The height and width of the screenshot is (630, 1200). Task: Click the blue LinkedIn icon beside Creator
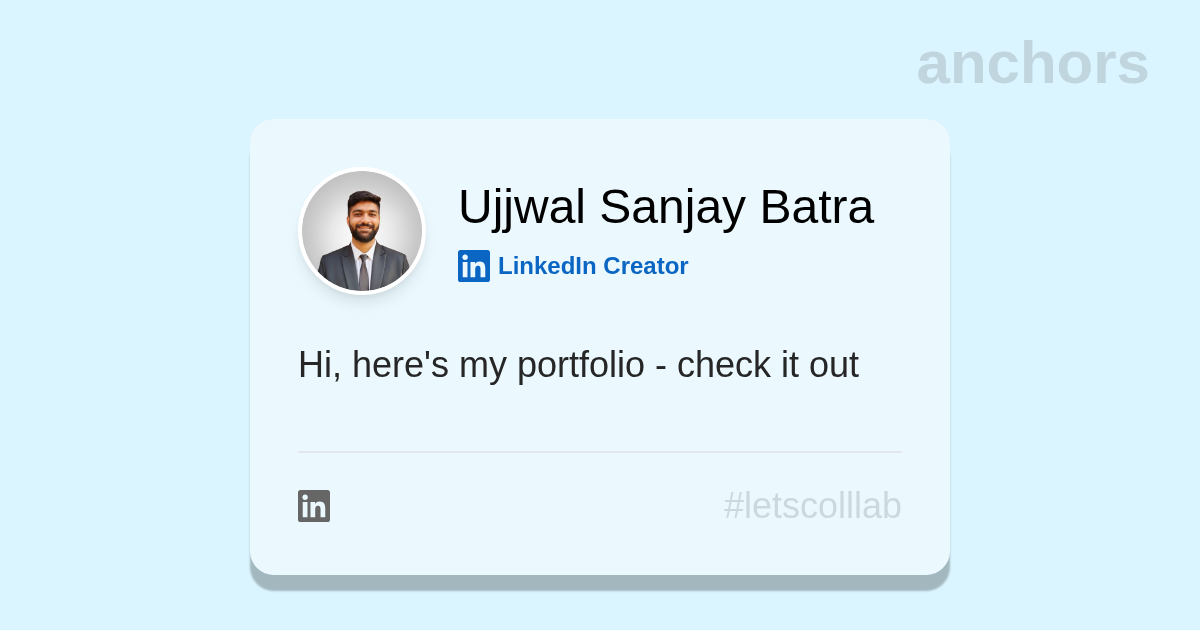click(474, 266)
